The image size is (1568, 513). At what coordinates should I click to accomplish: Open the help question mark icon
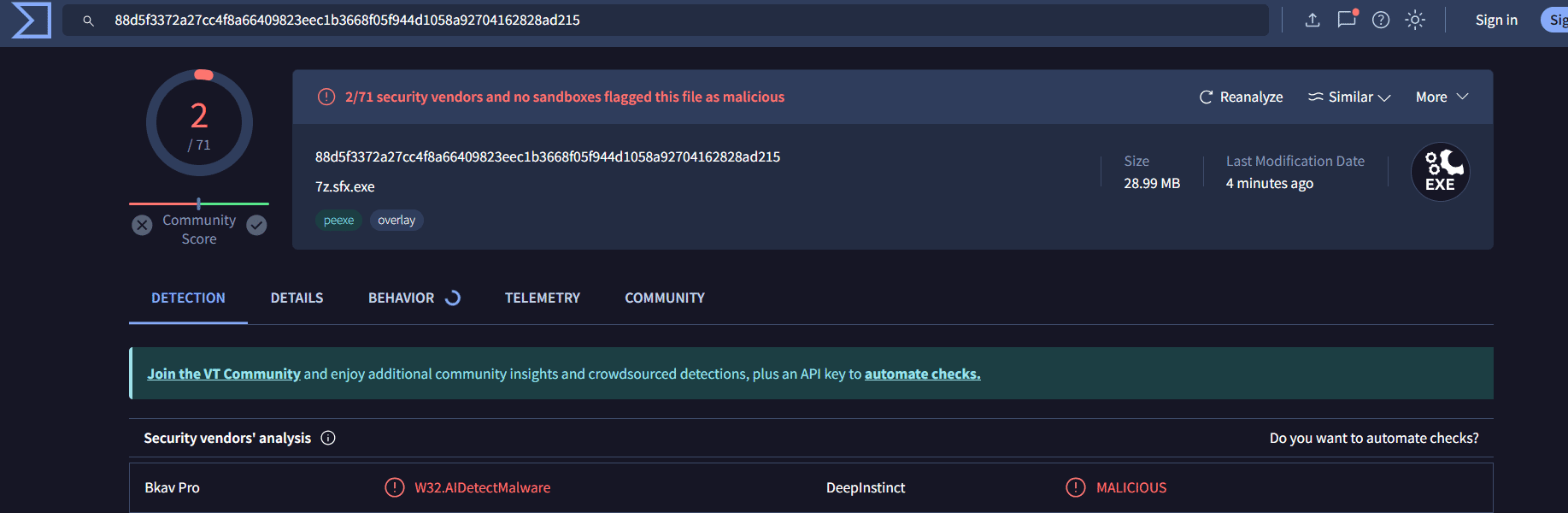click(1381, 20)
